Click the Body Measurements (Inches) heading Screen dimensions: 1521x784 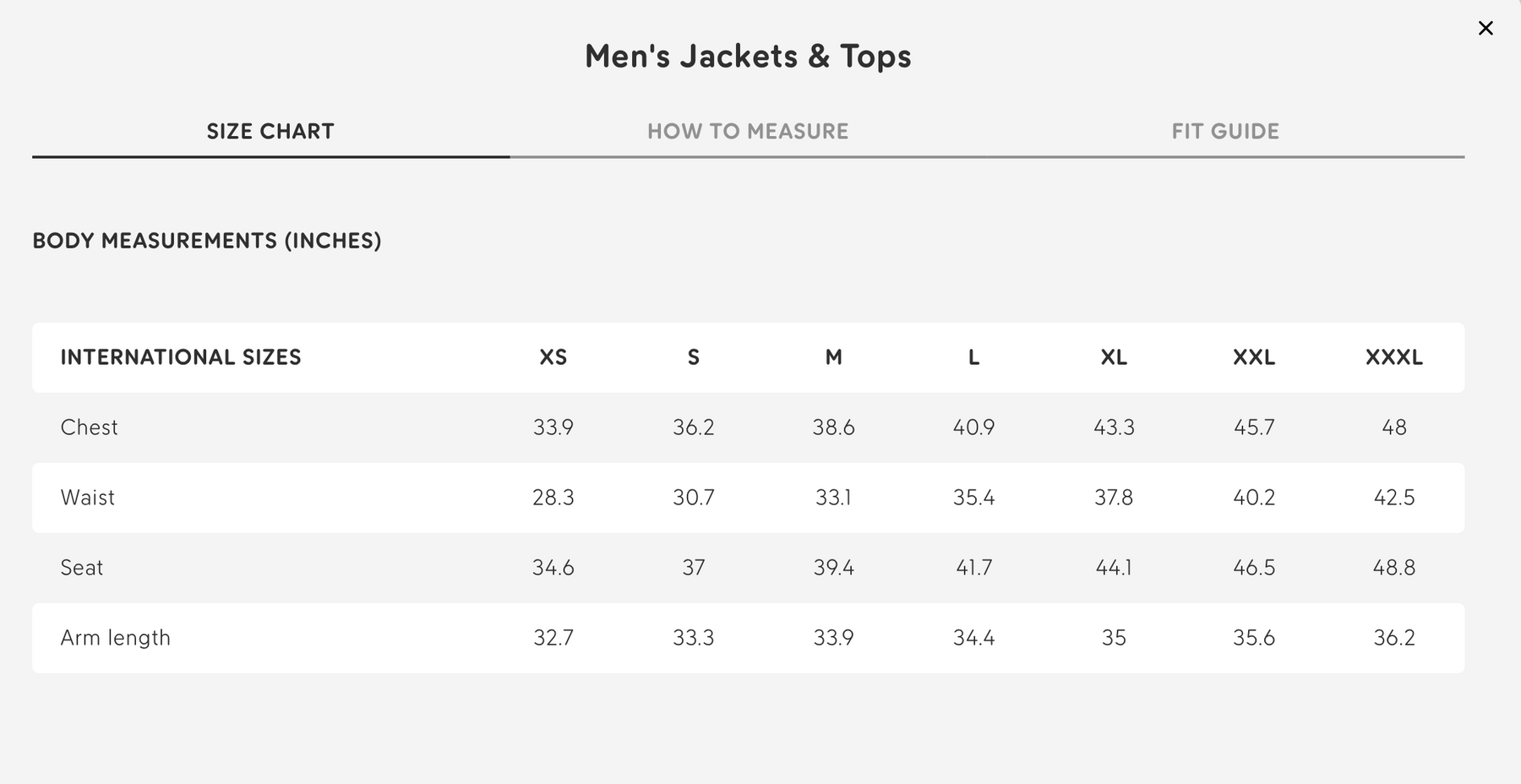pyautogui.click(x=207, y=241)
